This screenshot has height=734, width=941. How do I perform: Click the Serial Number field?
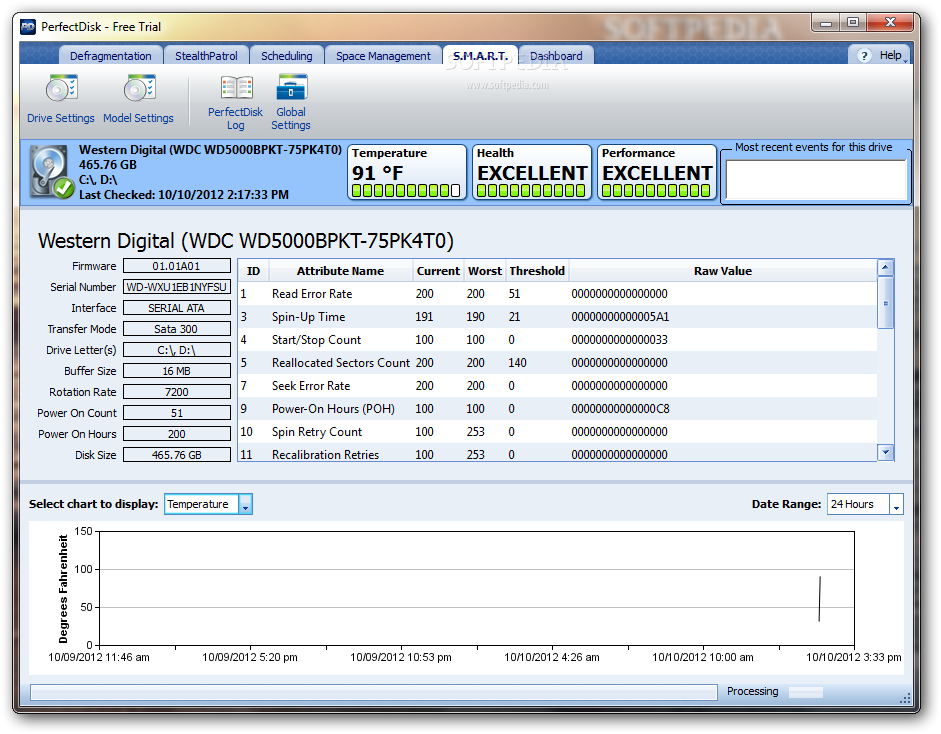coord(176,287)
